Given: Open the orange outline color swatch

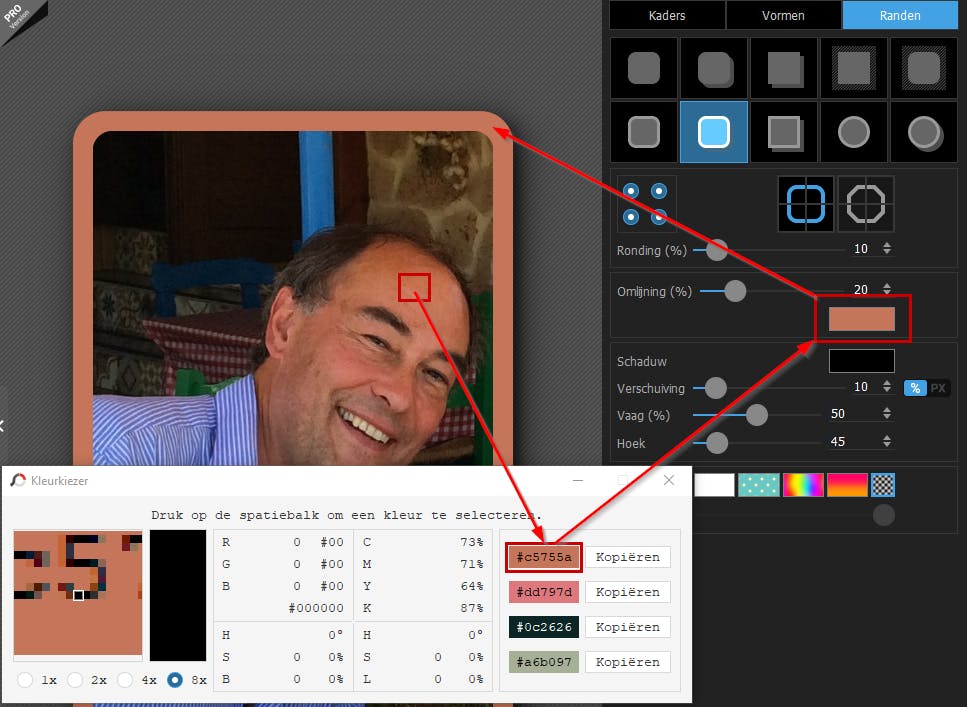Looking at the screenshot, I should (861, 320).
